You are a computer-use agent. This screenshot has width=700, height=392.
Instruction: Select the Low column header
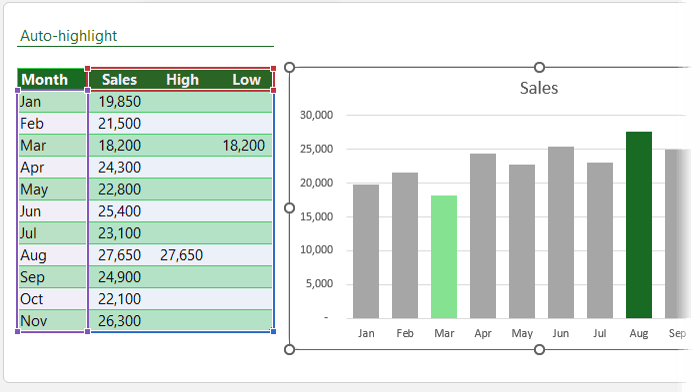click(246, 79)
